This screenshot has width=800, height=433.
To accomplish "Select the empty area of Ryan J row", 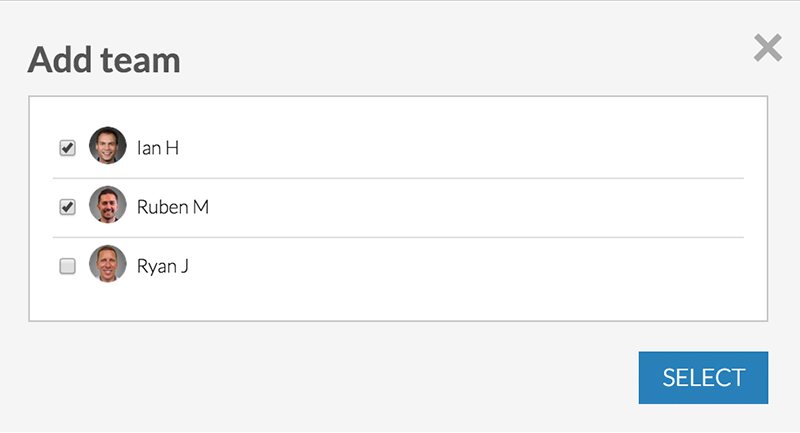I will click(x=464, y=266).
